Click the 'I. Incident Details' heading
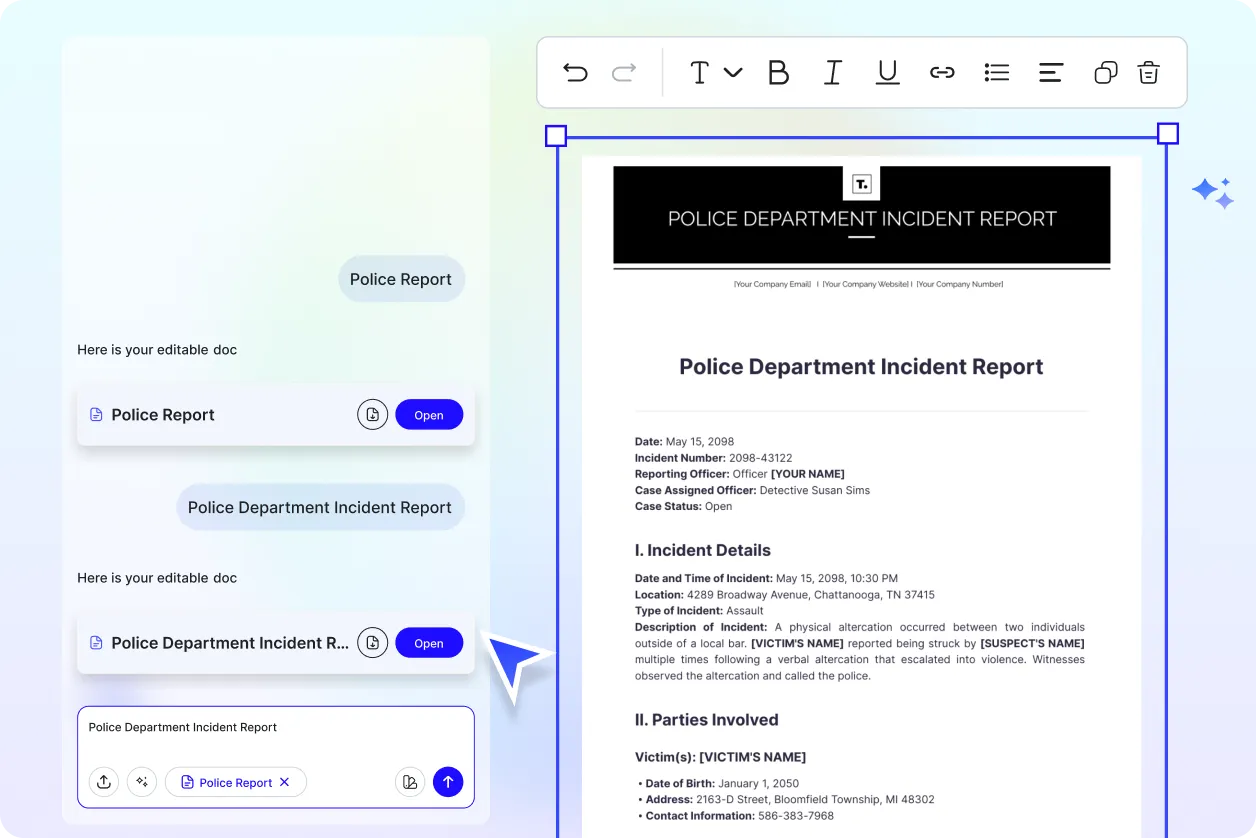Image resolution: width=1256 pixels, height=838 pixels. [703, 550]
